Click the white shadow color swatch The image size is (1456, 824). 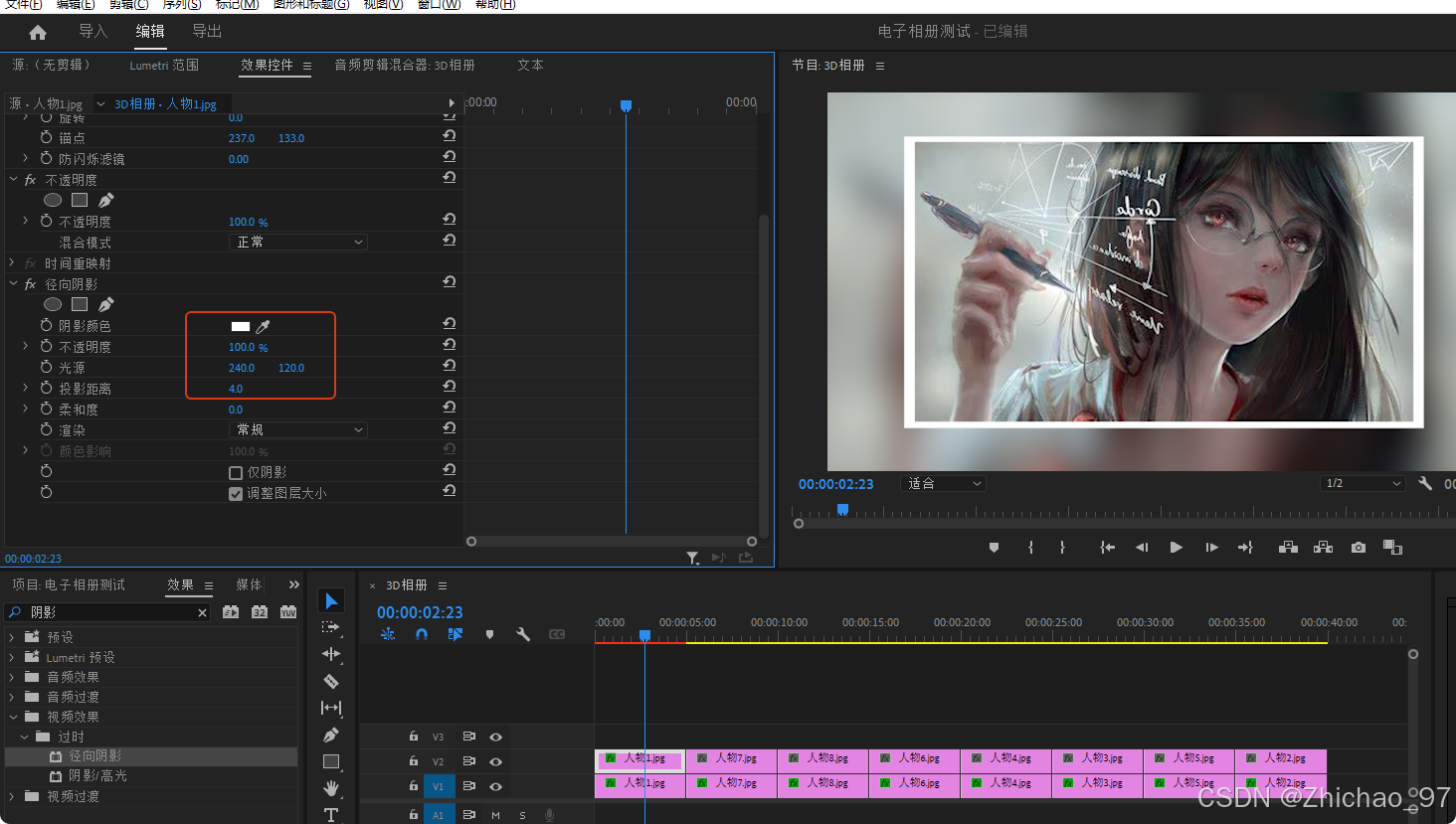[x=241, y=326]
